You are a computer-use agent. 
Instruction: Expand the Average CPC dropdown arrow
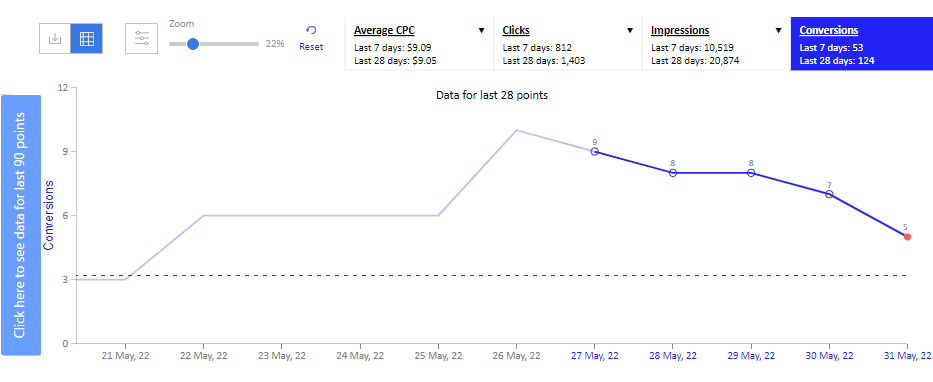[x=481, y=30]
